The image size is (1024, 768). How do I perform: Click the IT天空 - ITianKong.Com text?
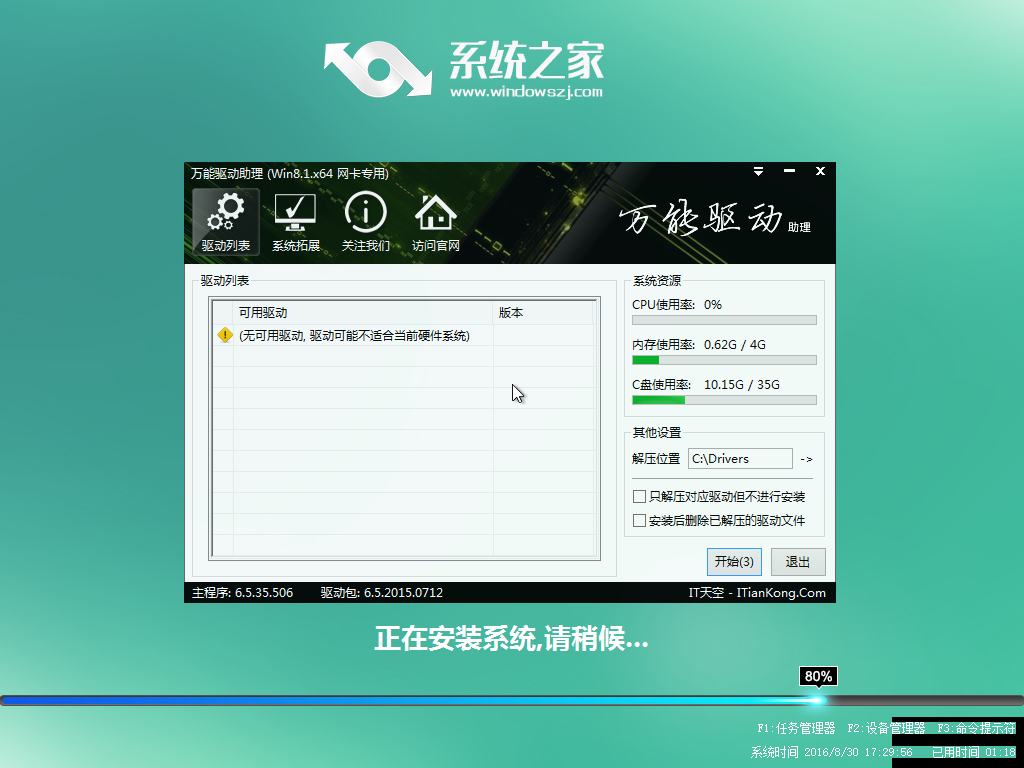pos(757,593)
